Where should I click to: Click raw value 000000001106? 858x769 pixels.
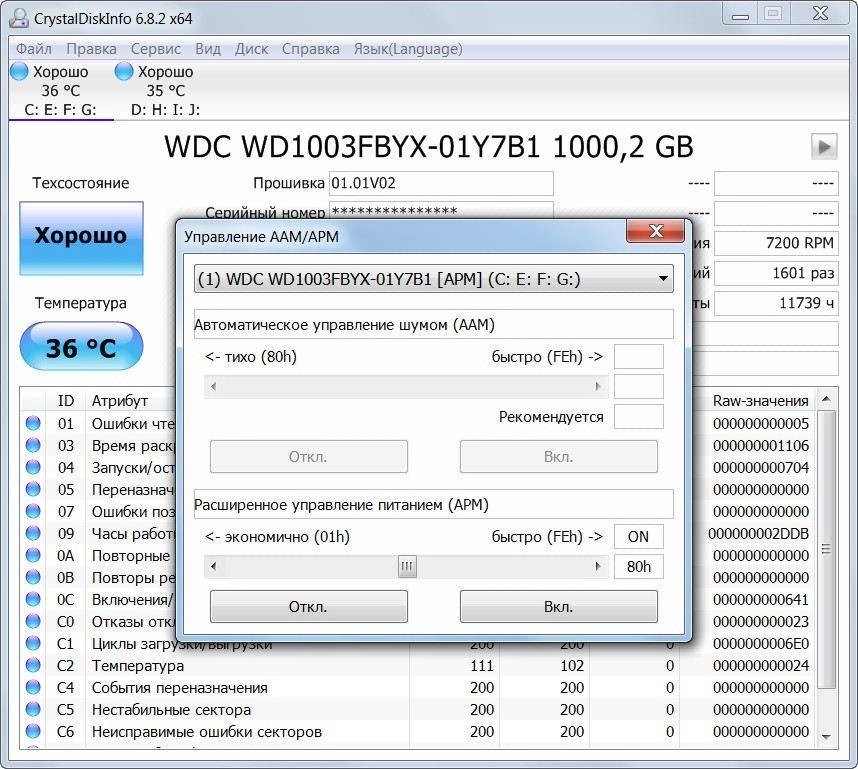[x=761, y=446]
